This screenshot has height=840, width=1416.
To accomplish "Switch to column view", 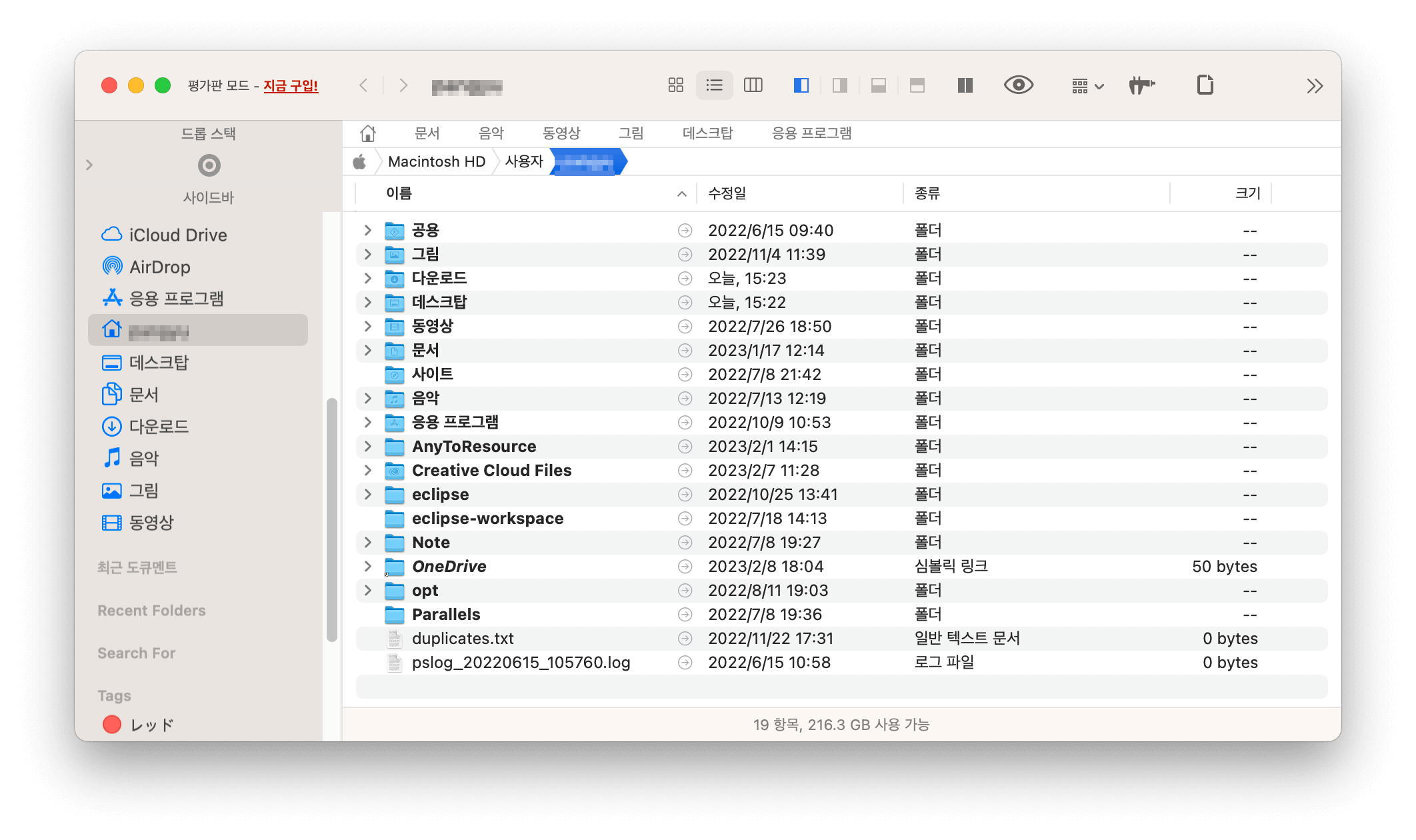I will (x=753, y=85).
